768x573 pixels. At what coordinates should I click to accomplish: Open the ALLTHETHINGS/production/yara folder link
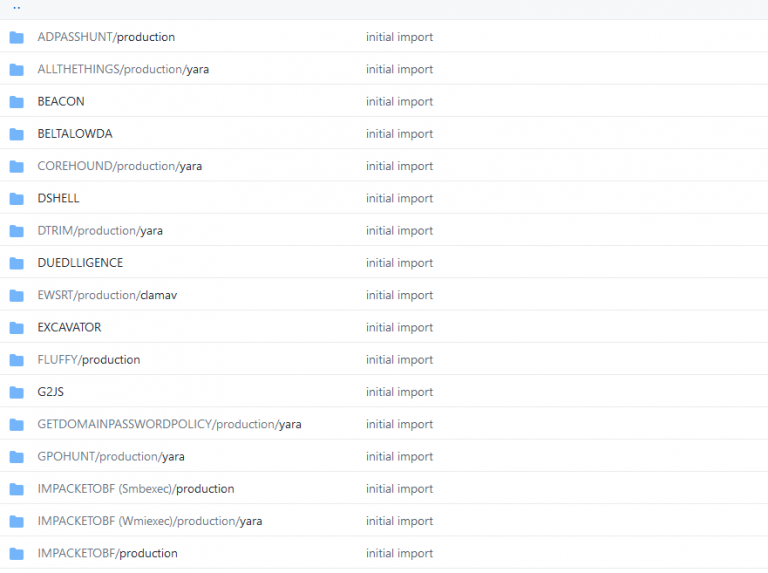pos(123,70)
